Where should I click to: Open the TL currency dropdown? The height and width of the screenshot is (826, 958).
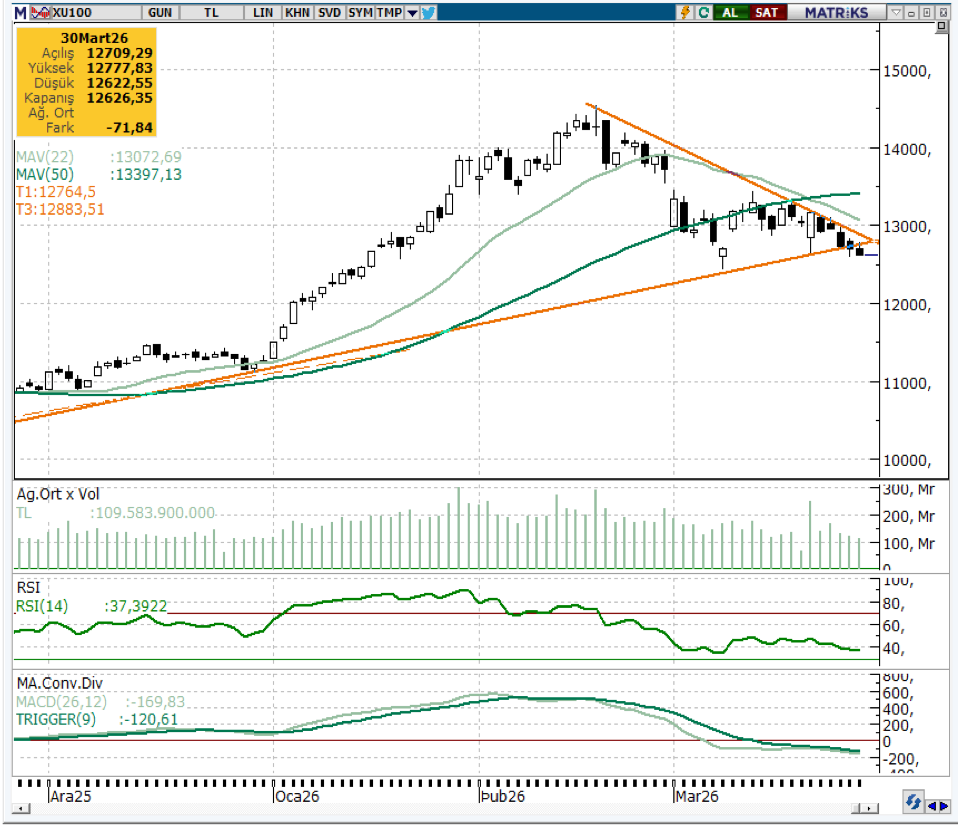click(211, 12)
